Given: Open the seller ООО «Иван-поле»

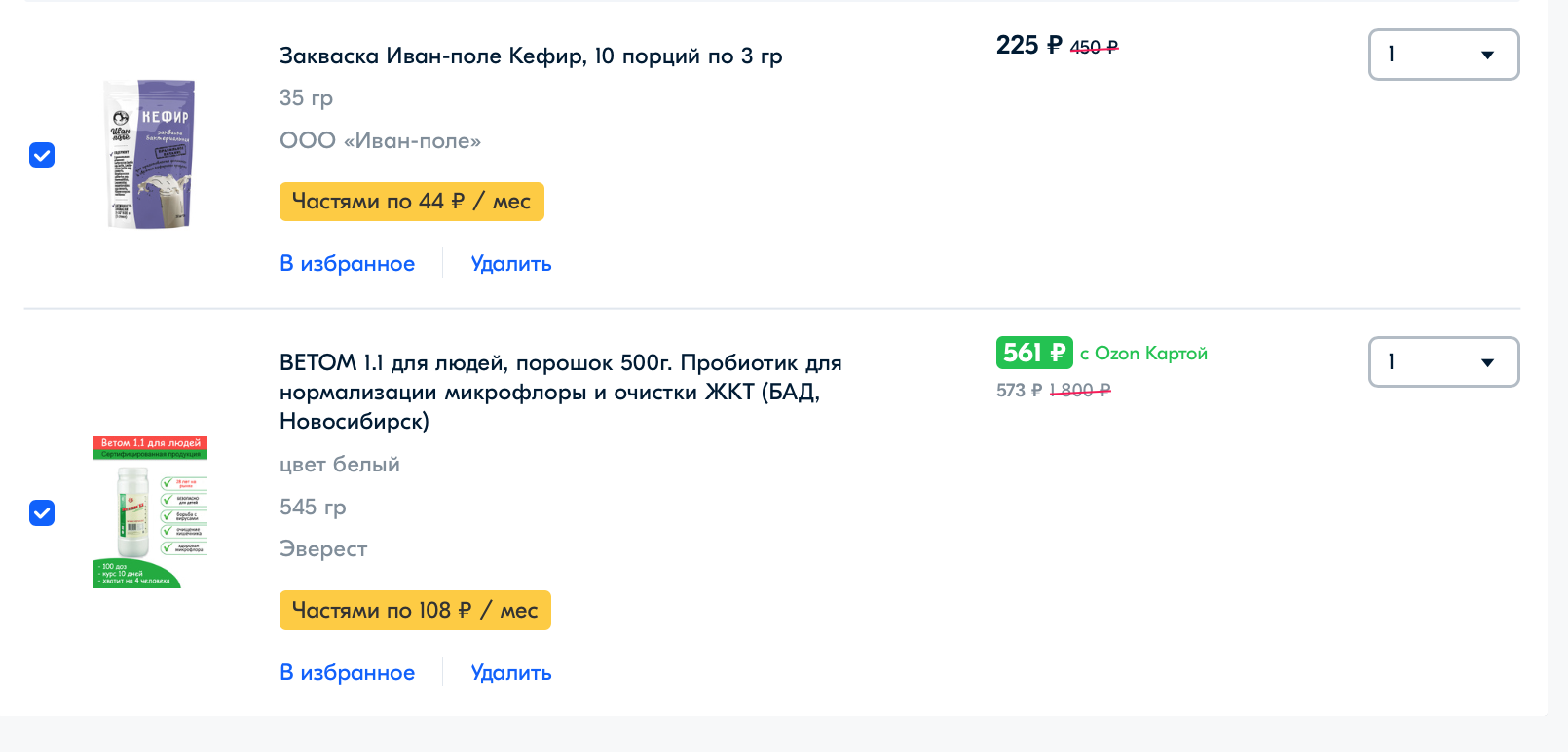Looking at the screenshot, I should [x=380, y=141].
